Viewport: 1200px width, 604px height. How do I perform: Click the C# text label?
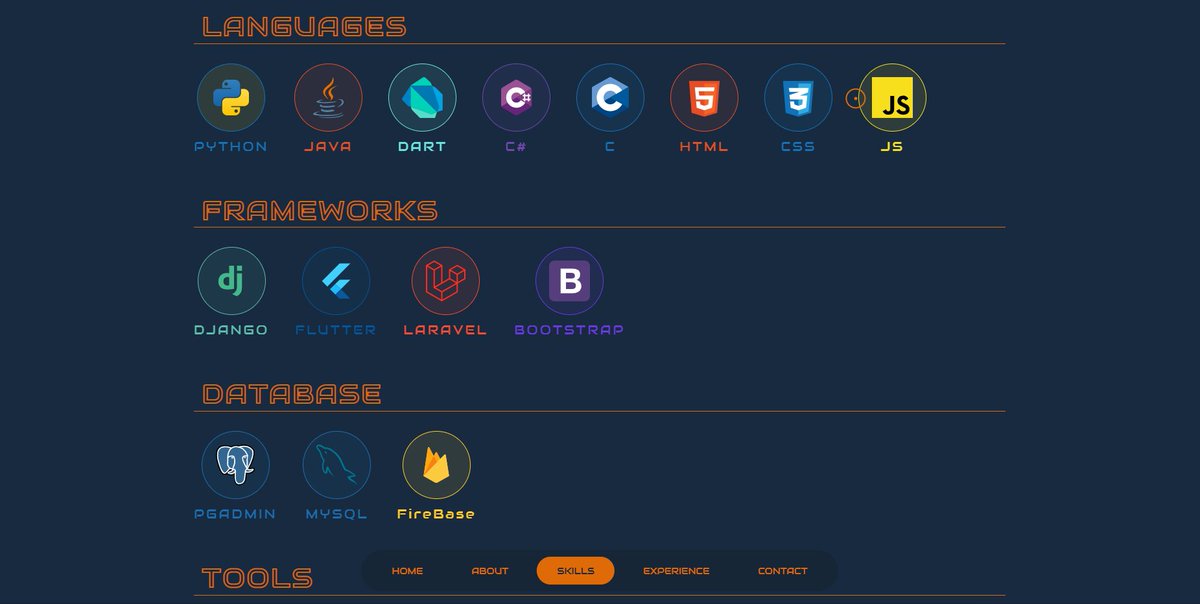(516, 146)
